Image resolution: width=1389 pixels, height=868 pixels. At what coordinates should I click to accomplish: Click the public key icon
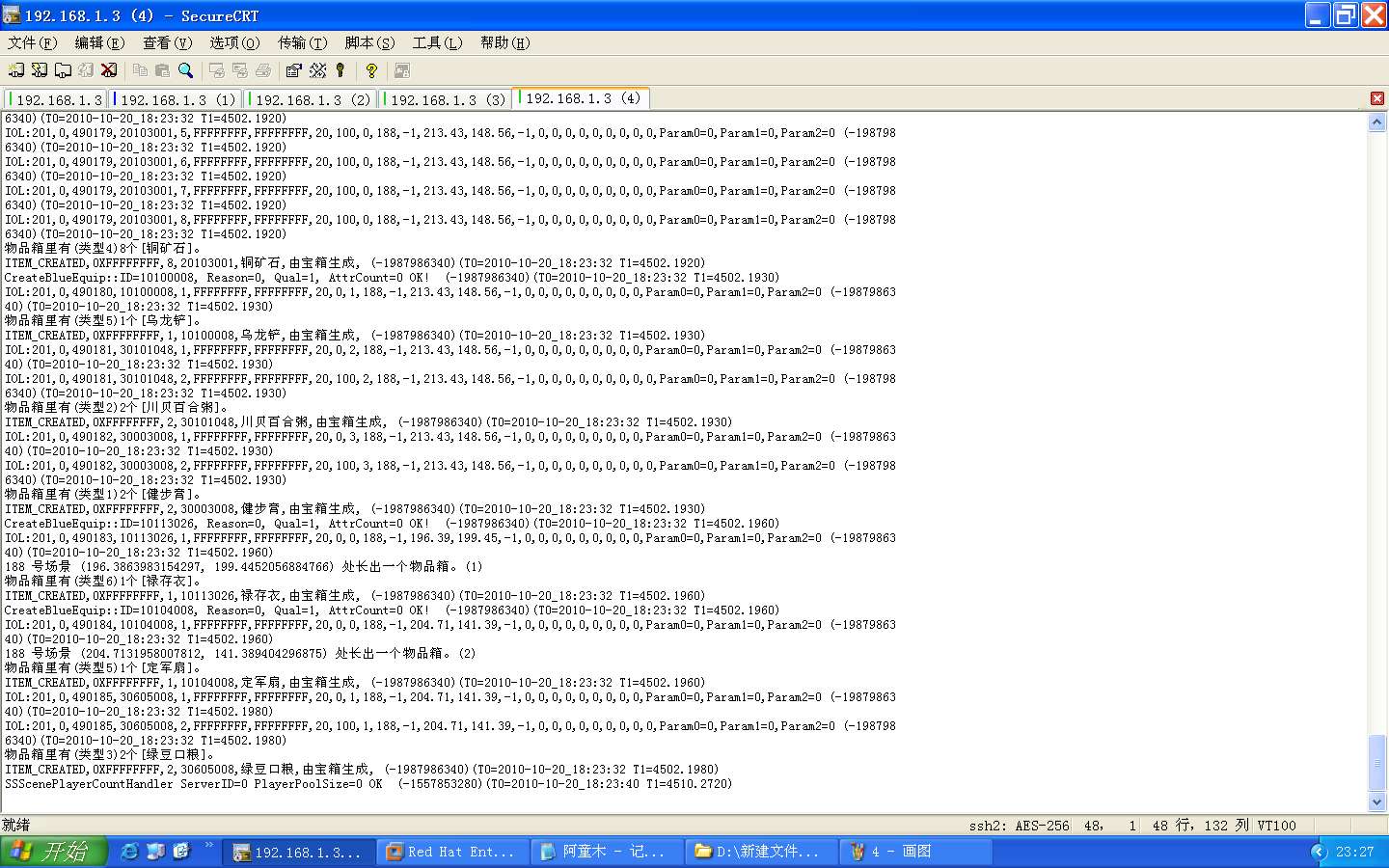click(x=340, y=70)
